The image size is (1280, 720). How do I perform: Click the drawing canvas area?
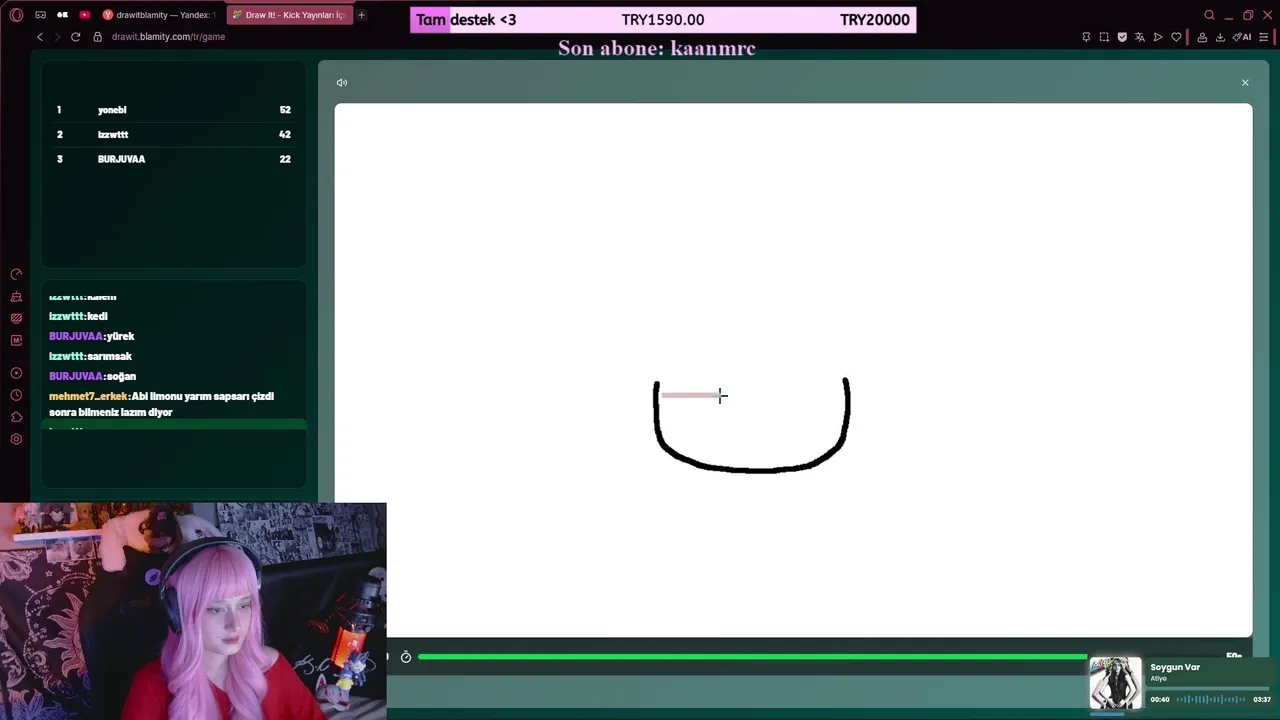[x=793, y=370]
